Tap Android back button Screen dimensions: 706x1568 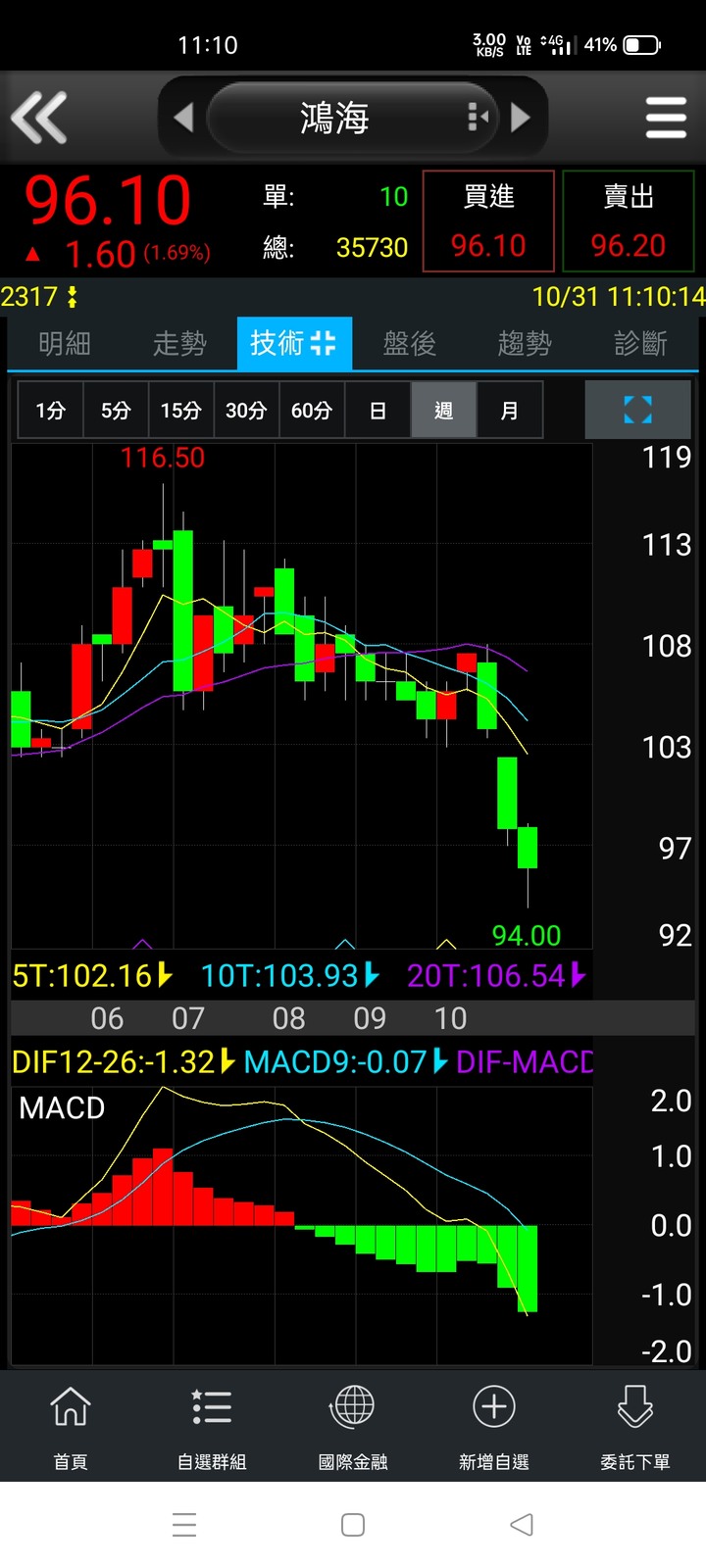pos(522,1525)
